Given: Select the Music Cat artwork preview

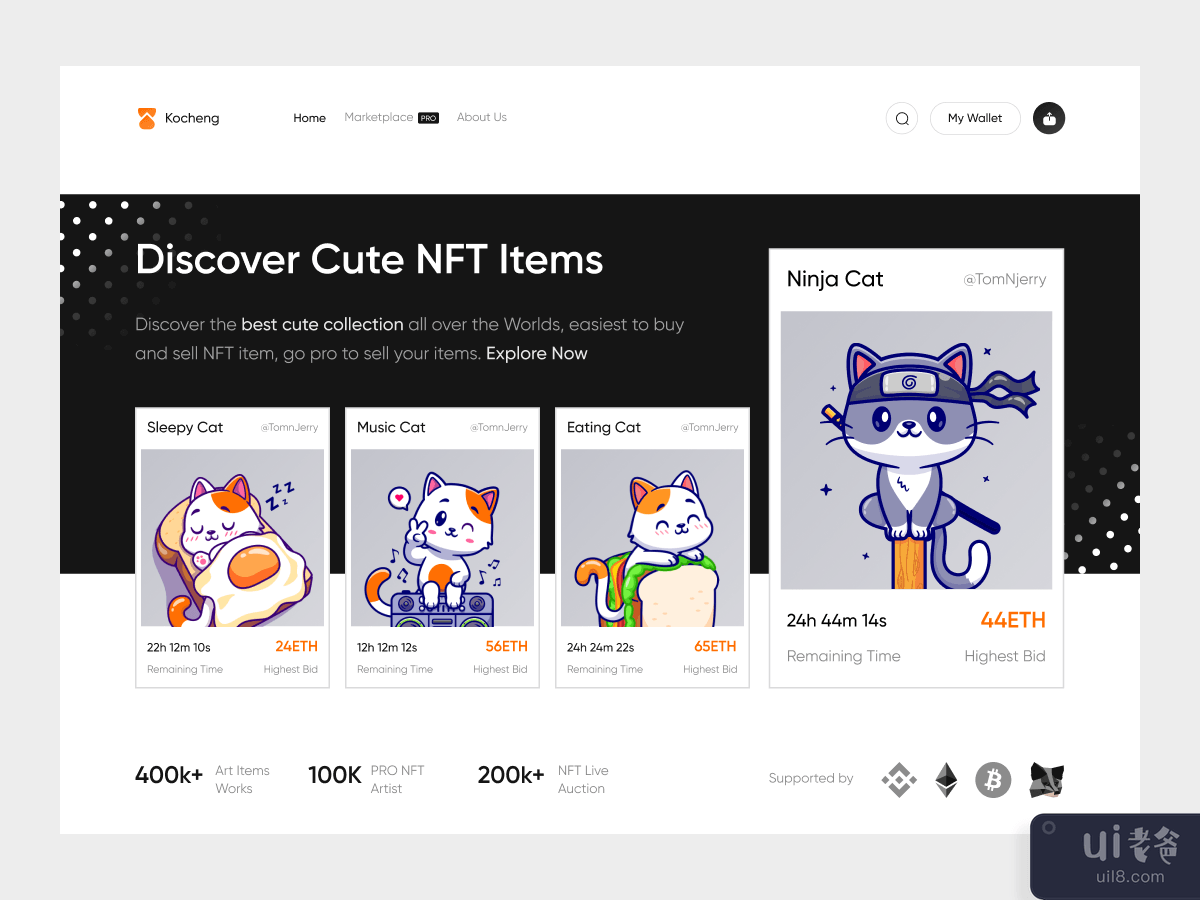Looking at the screenshot, I should pyautogui.click(x=442, y=538).
